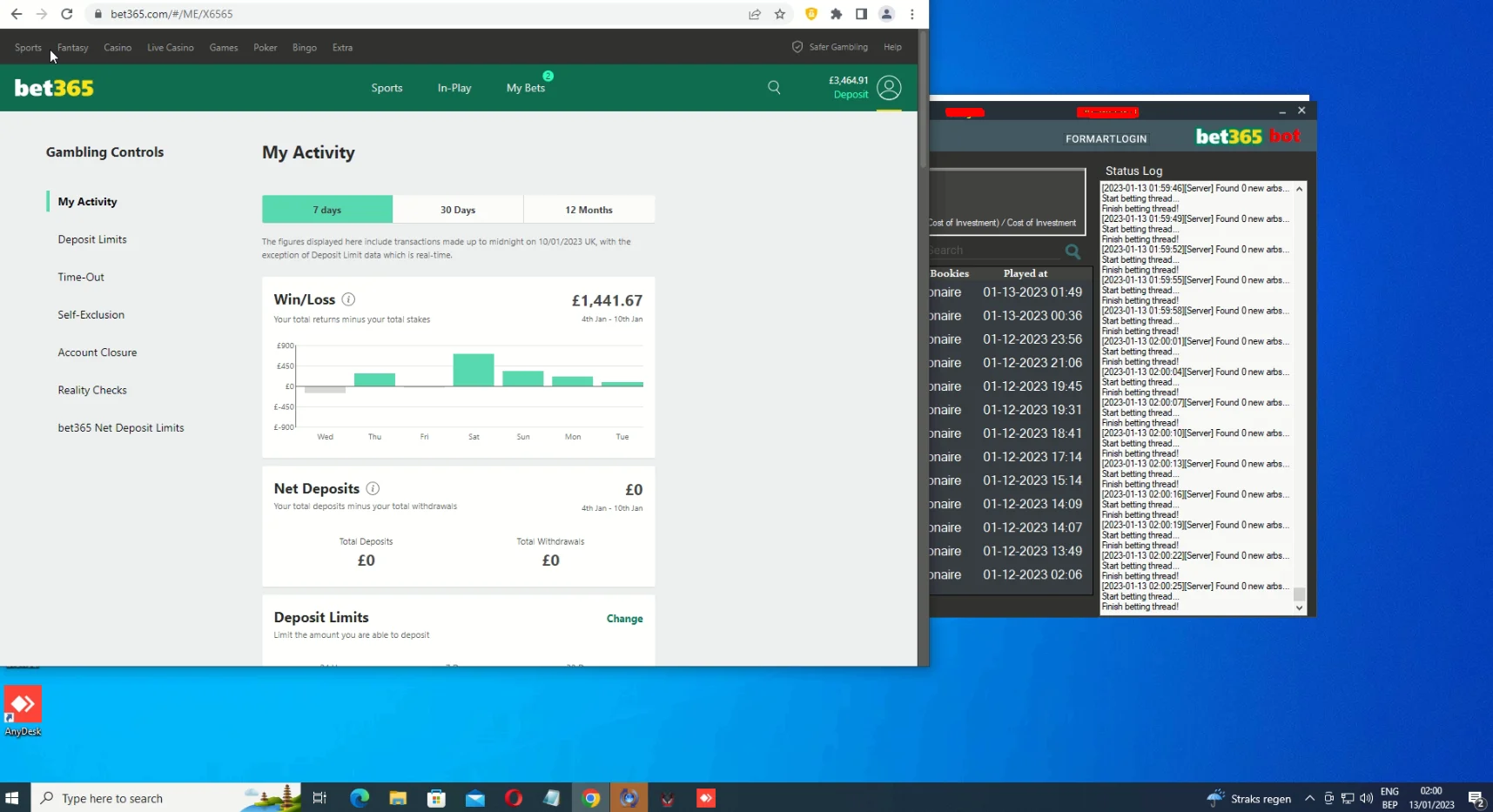Click the bot search magnifier icon
Viewport: 1493px width, 812px height.
(x=1073, y=252)
